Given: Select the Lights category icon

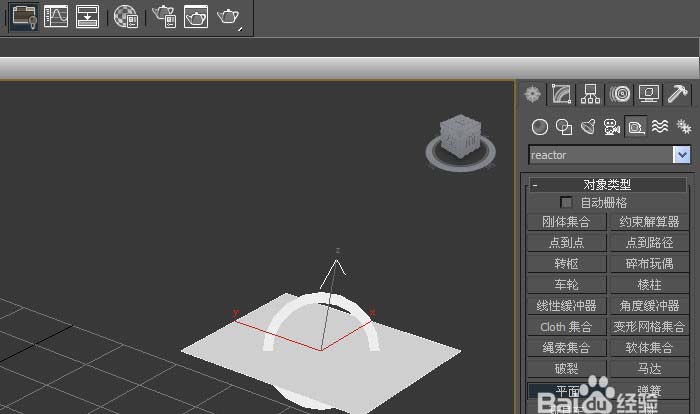Looking at the screenshot, I should 588,127.
